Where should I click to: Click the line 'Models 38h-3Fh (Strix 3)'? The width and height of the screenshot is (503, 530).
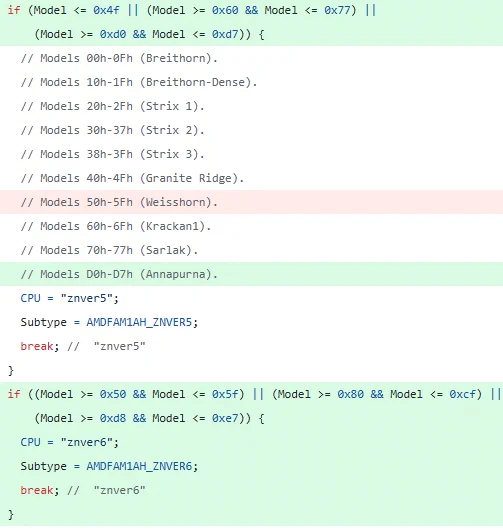pyautogui.click(x=112, y=154)
